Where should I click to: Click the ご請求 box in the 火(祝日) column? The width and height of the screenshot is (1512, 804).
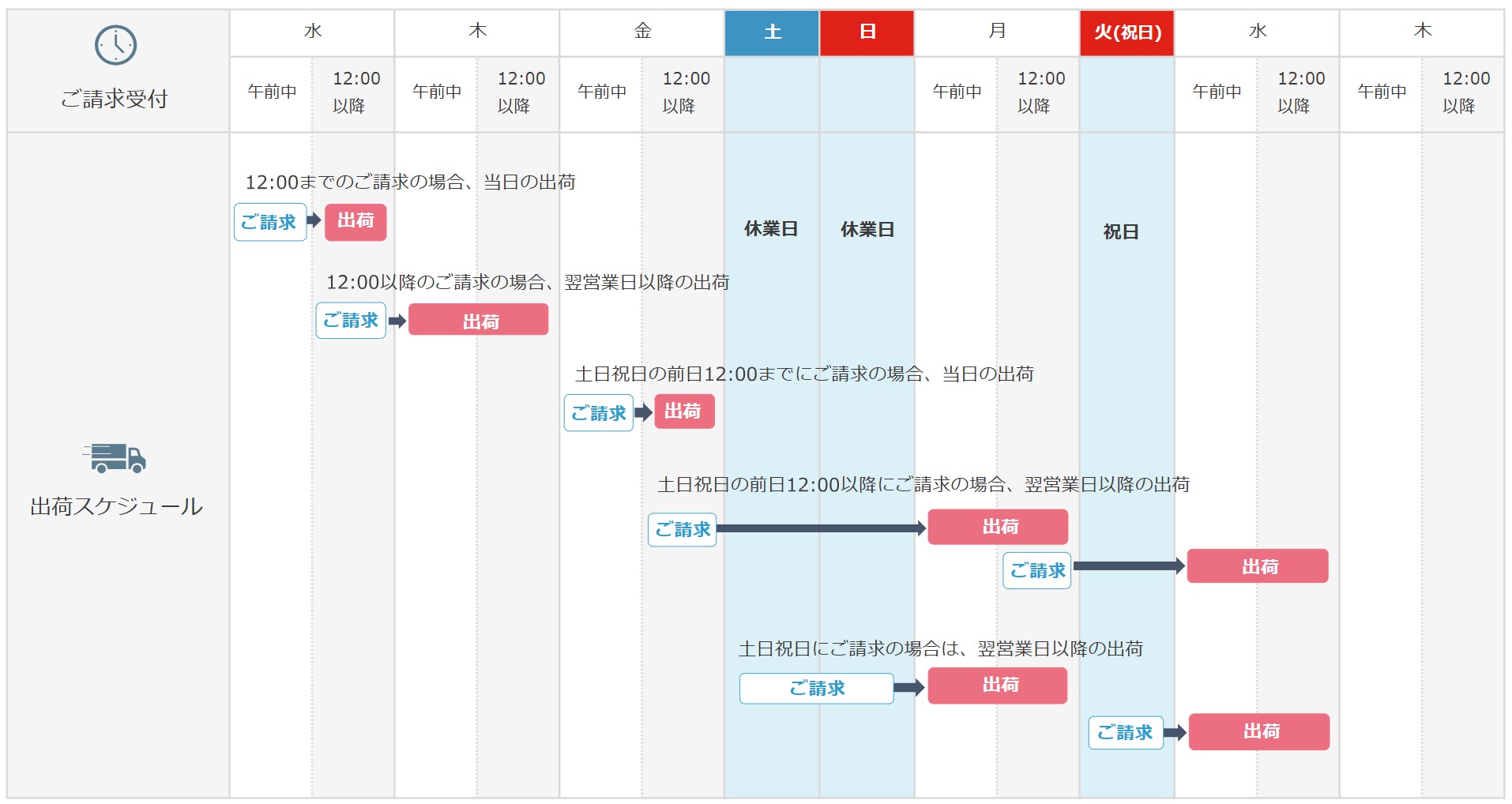1125,732
